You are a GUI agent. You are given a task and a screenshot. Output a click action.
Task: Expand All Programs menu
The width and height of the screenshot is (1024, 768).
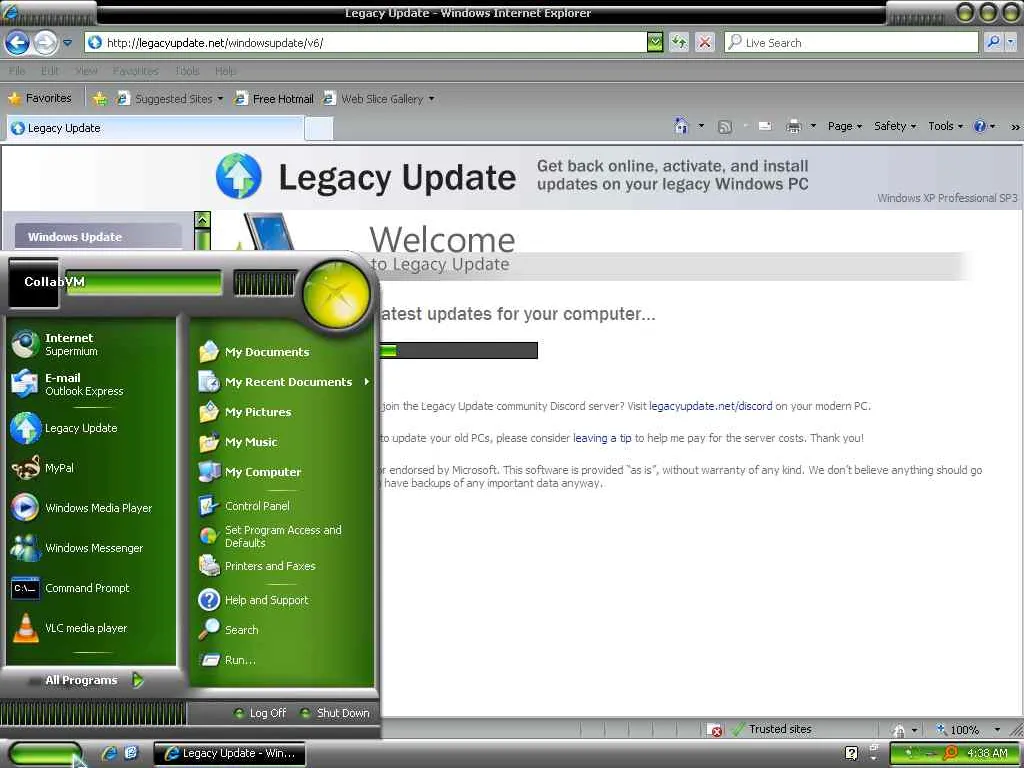pos(91,680)
